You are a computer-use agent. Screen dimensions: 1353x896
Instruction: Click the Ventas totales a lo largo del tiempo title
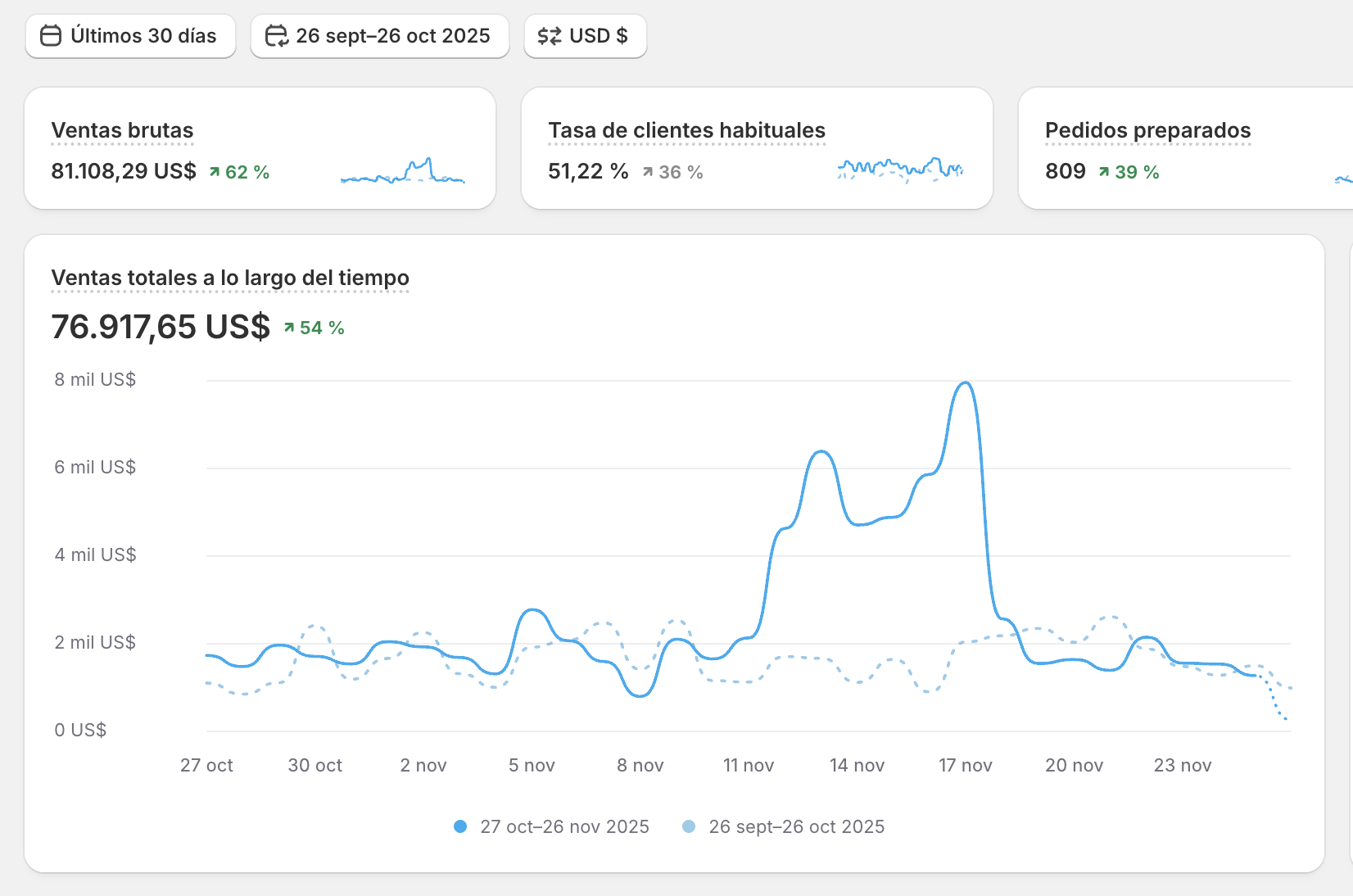(x=230, y=278)
